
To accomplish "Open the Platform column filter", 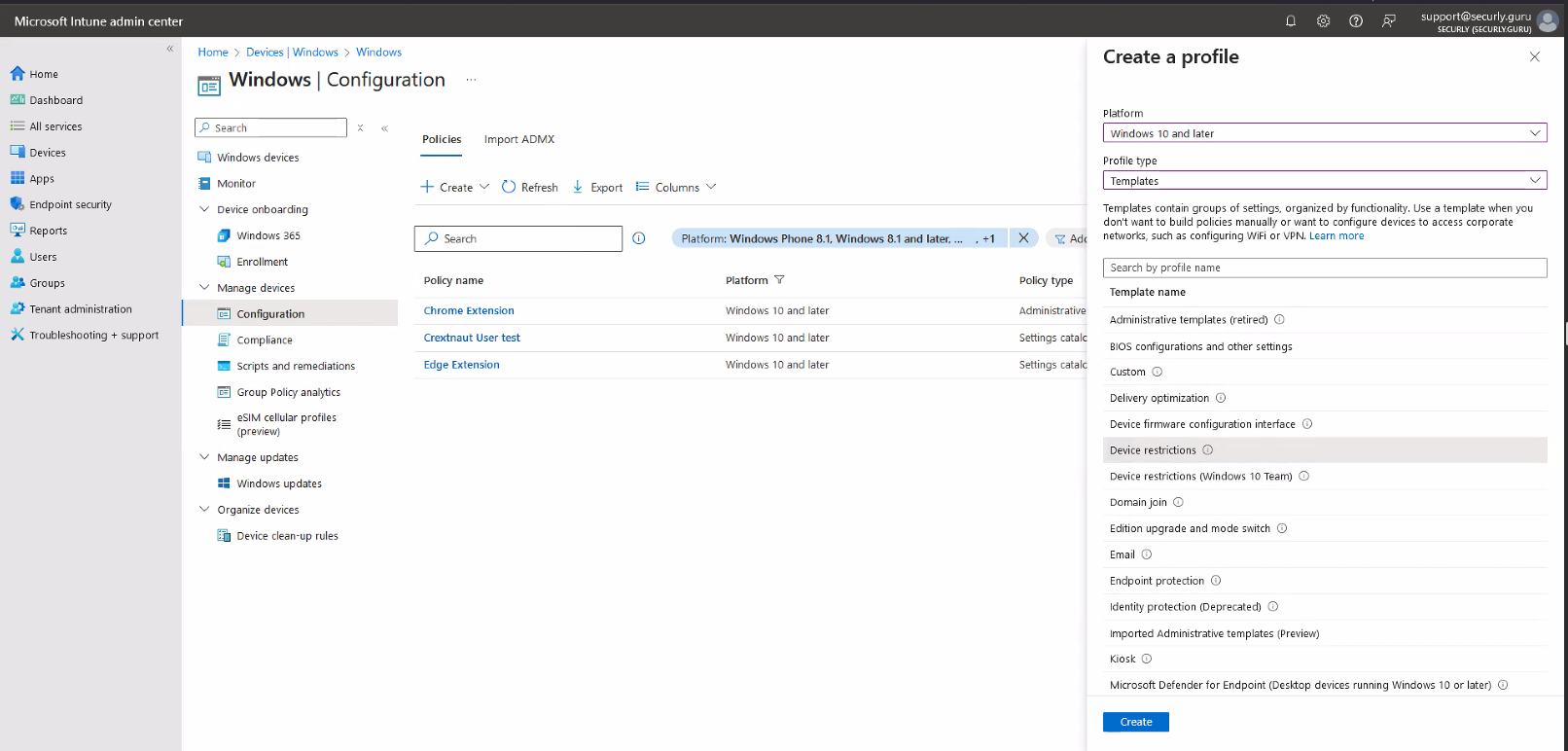I will tap(779, 280).
